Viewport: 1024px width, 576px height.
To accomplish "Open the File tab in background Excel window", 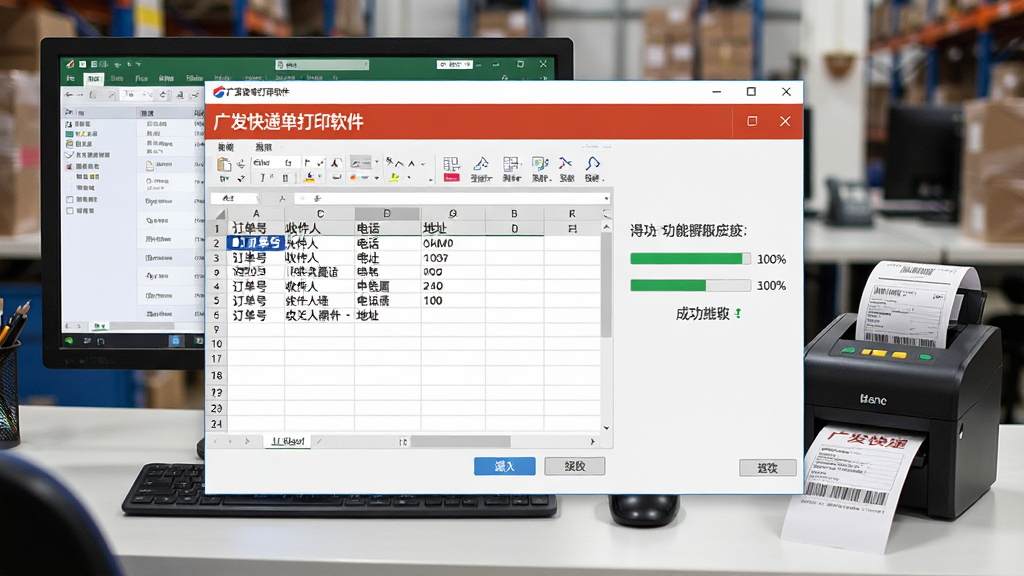I will tap(71, 78).
